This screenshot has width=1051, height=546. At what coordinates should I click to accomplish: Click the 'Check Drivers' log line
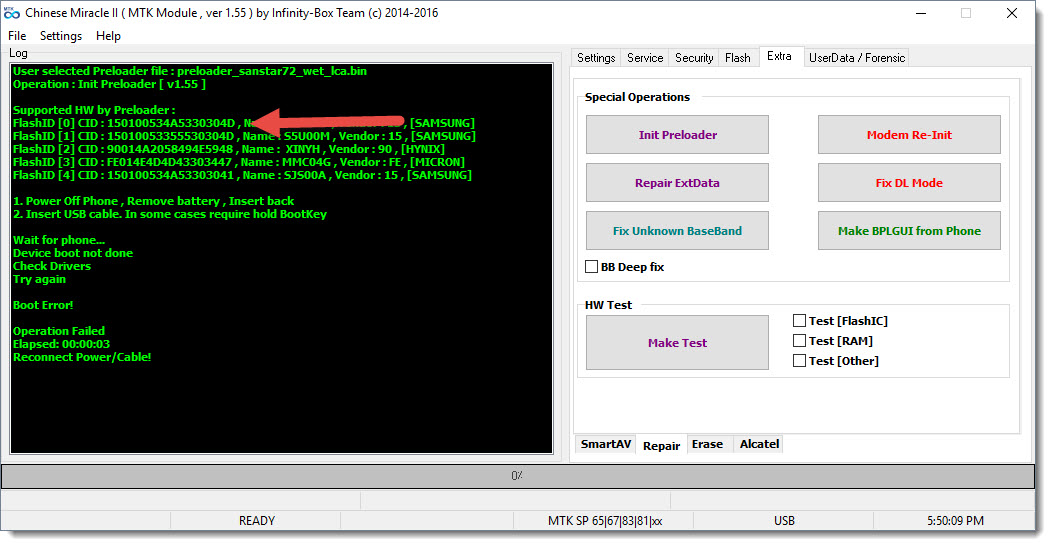coord(52,266)
